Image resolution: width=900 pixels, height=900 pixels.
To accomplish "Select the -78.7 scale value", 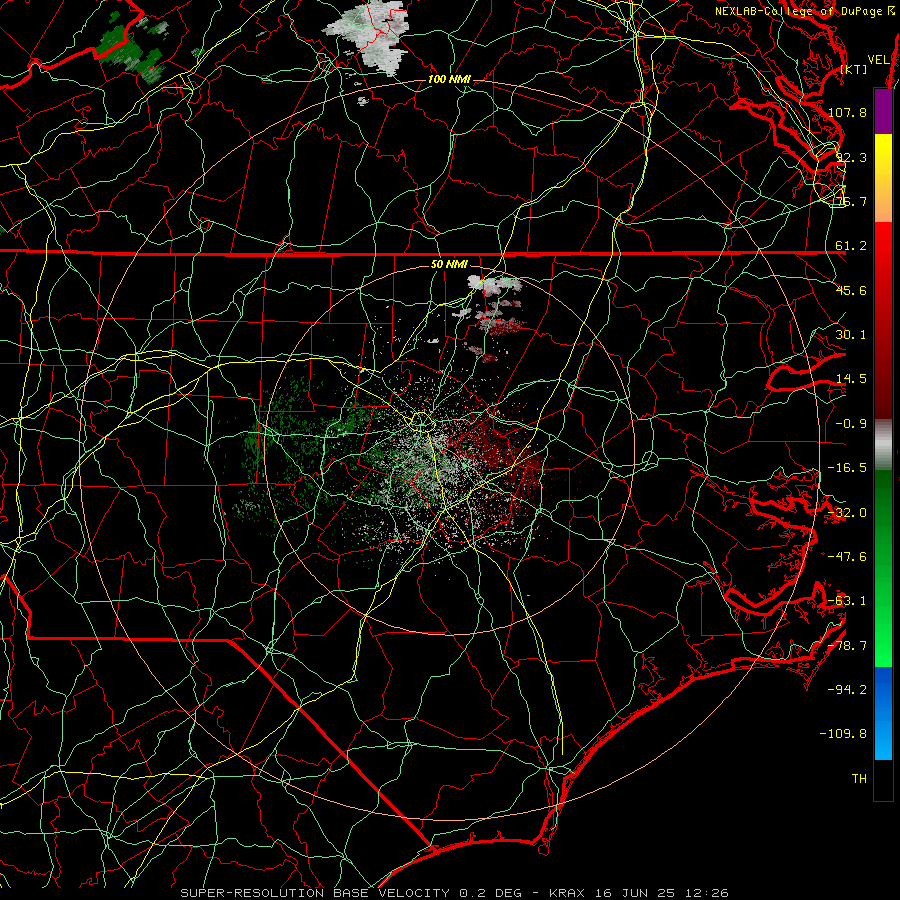I will 847,646.
